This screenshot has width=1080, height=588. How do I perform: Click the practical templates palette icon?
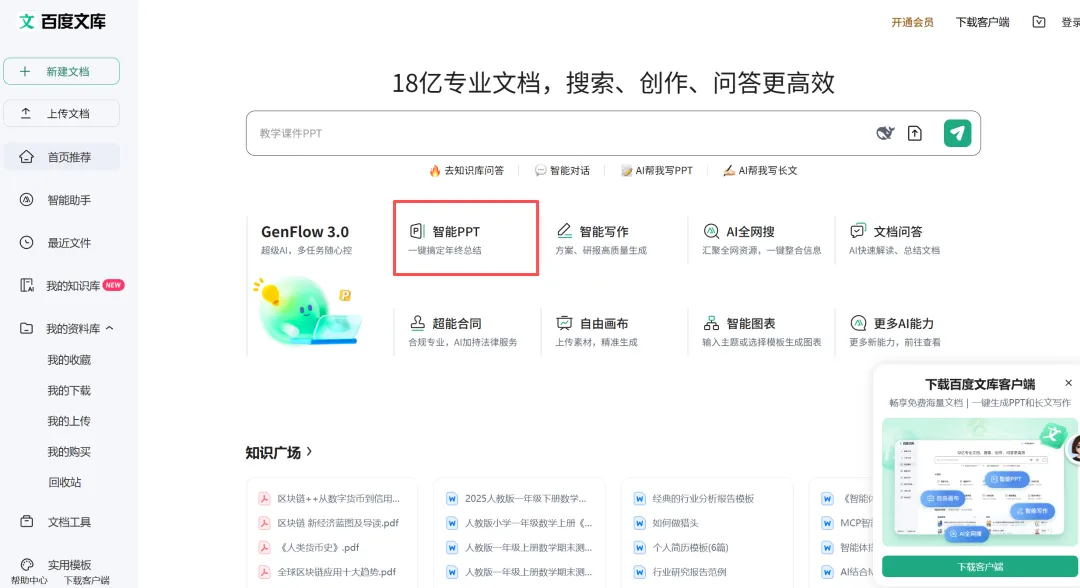coord(26,565)
